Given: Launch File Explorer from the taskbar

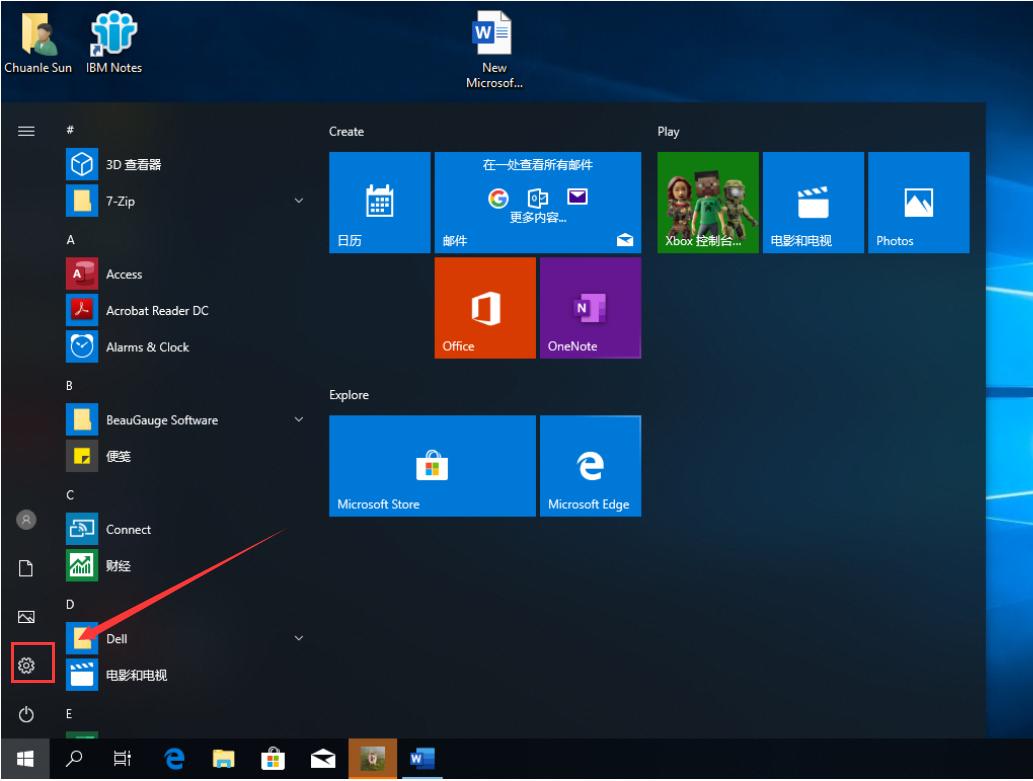Looking at the screenshot, I should [224, 759].
